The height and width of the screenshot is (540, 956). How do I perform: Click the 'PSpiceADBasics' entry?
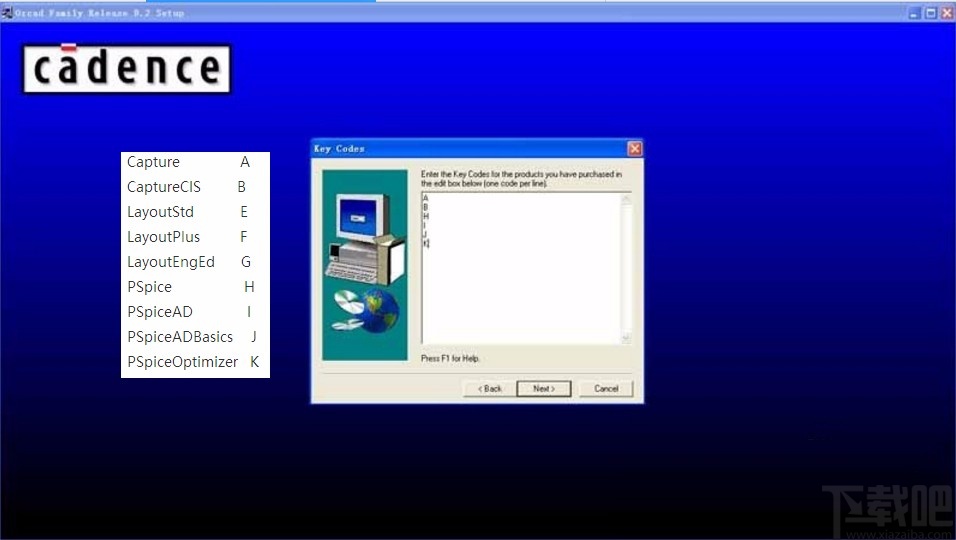coord(180,337)
